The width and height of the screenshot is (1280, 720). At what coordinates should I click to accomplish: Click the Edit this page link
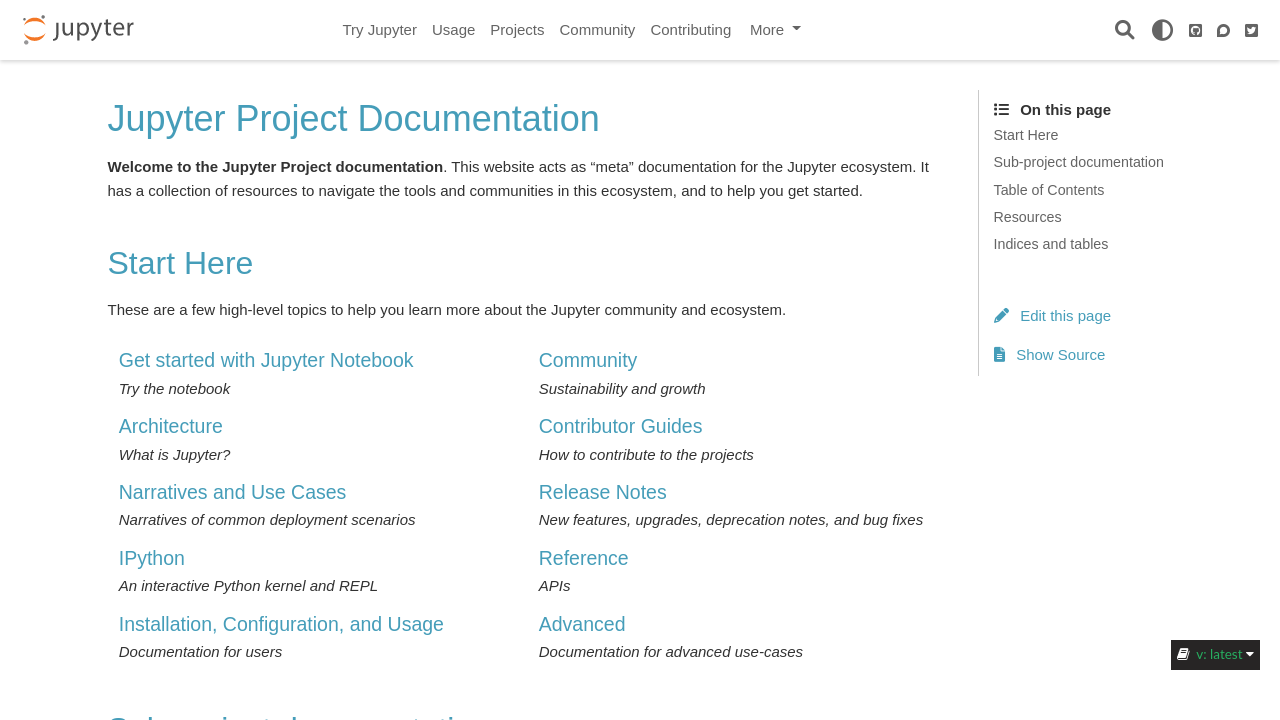tap(1065, 316)
